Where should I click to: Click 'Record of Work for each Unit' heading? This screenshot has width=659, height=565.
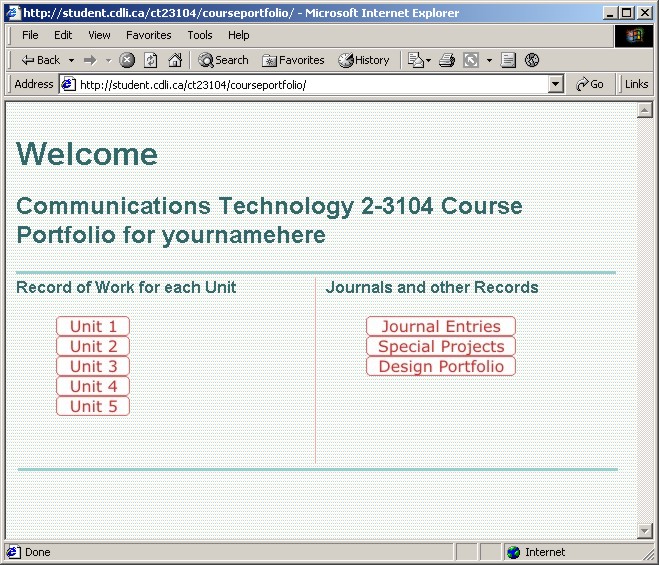coord(126,288)
